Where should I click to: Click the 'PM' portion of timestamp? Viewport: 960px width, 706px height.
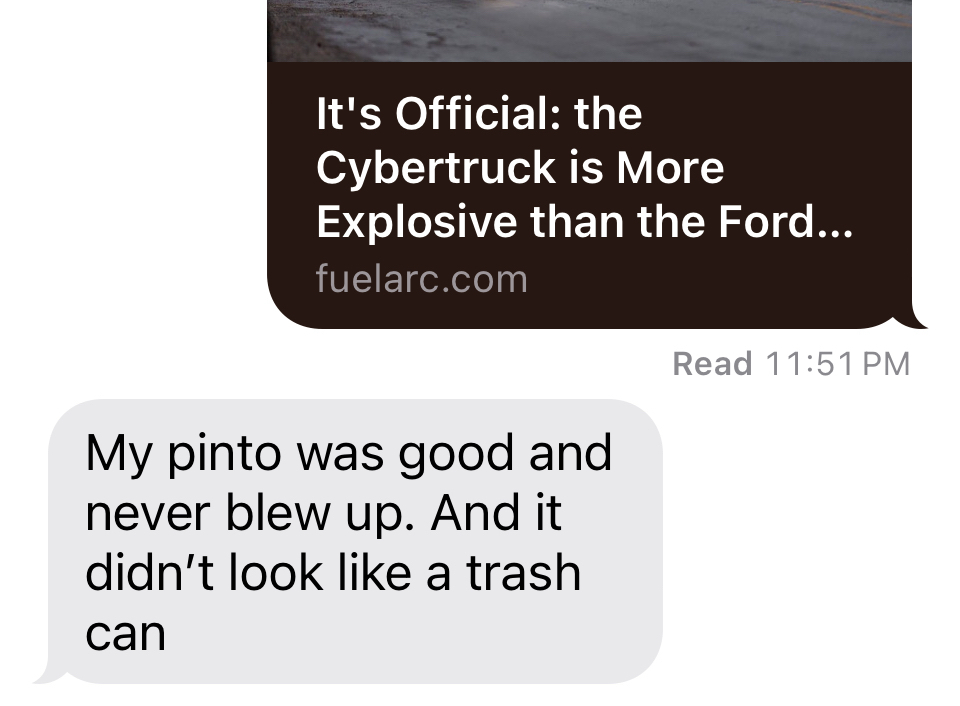coord(886,364)
